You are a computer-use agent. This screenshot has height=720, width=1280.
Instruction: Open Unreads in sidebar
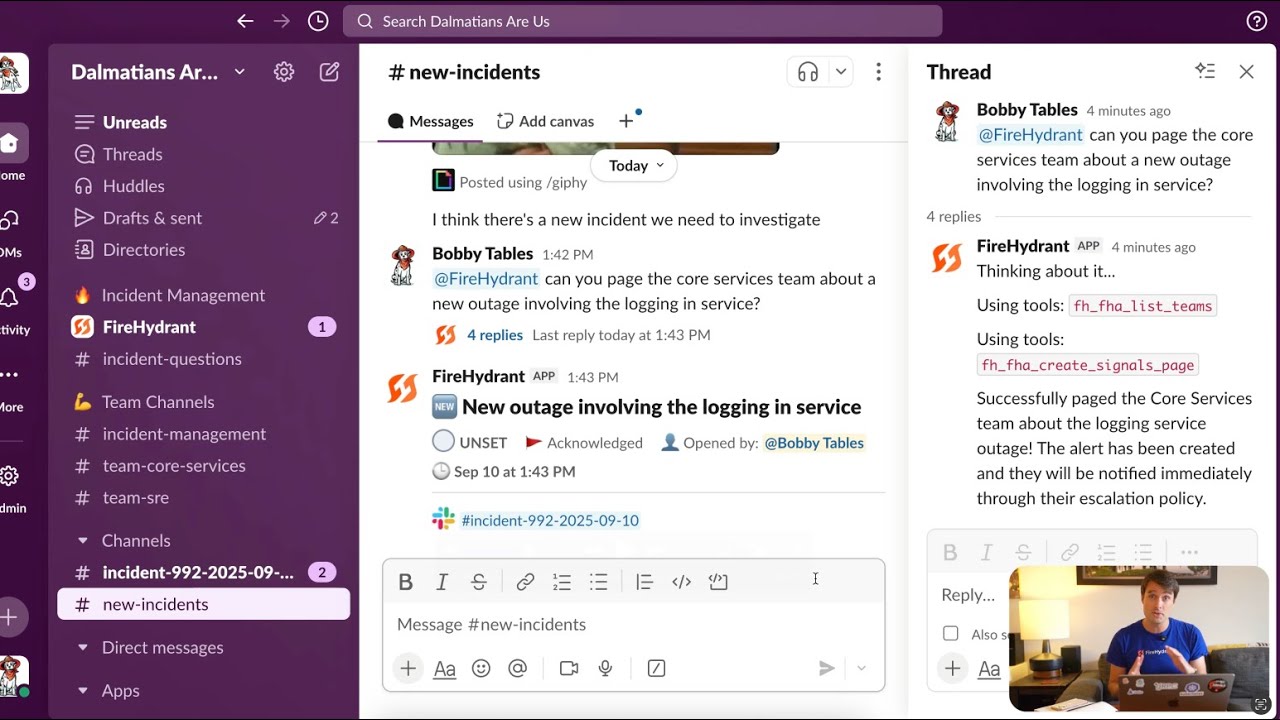click(x=204, y=122)
